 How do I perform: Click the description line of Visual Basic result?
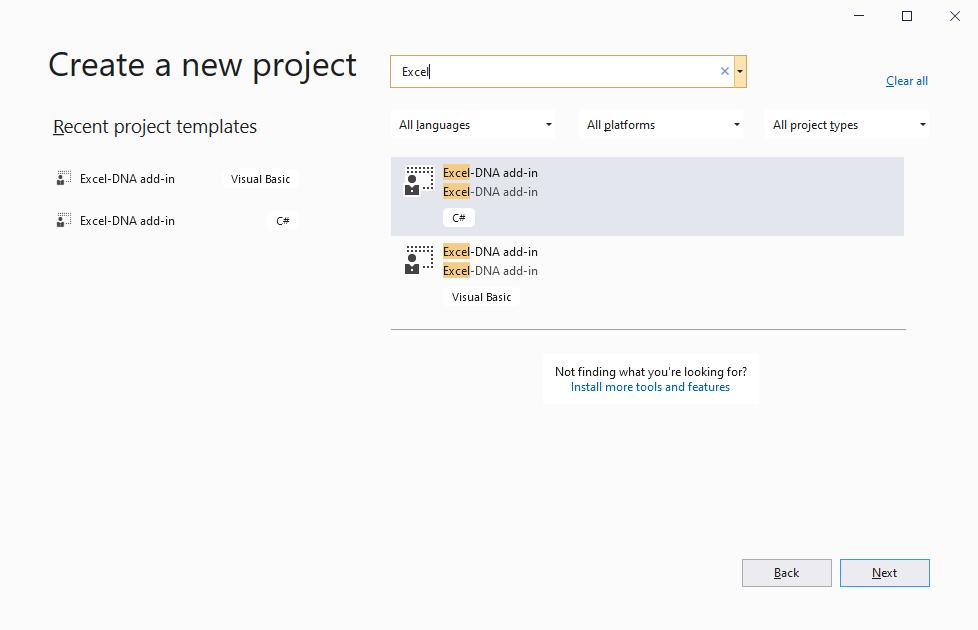pos(490,271)
